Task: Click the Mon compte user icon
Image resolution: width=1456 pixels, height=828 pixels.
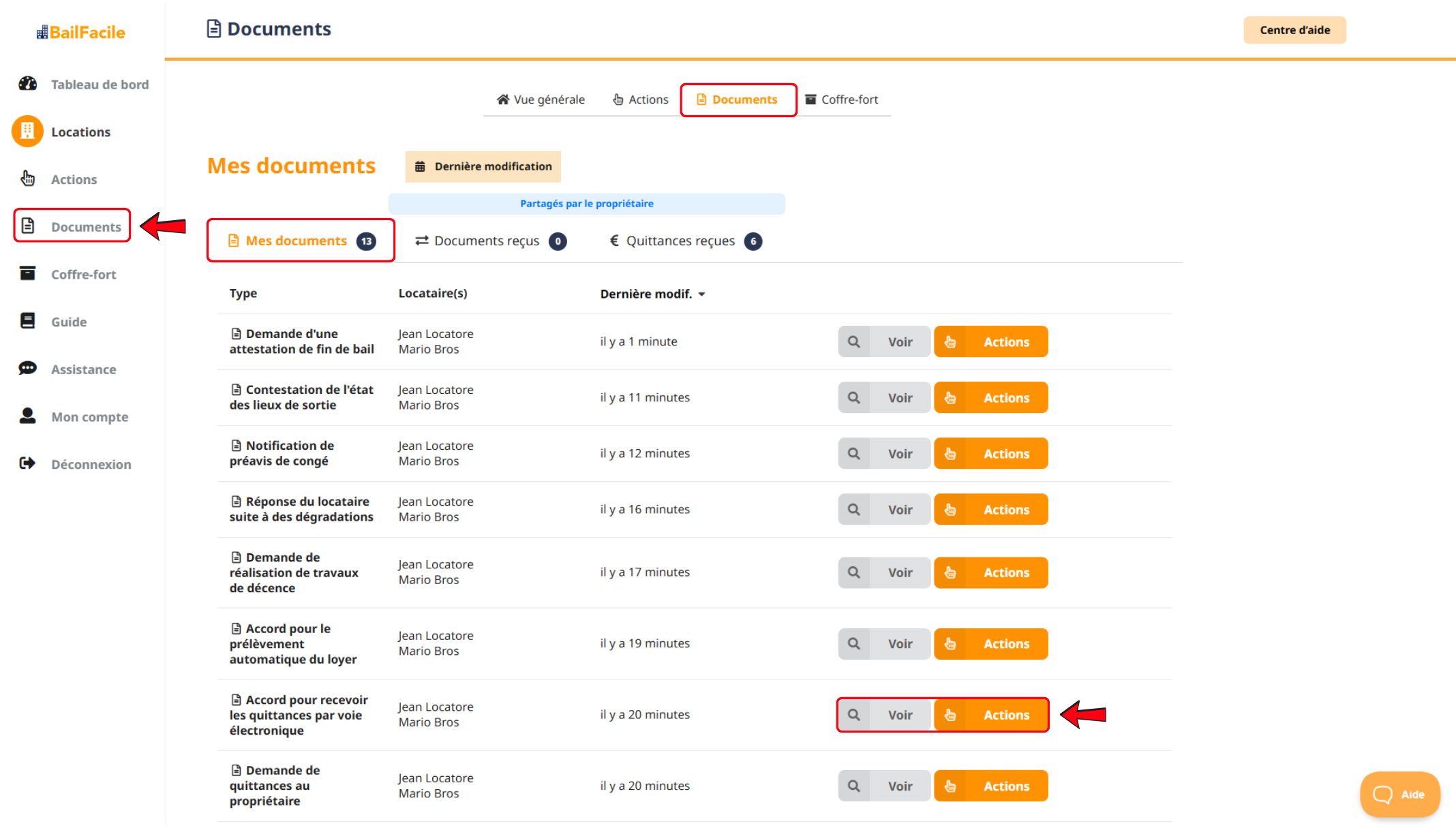Action: tap(27, 416)
